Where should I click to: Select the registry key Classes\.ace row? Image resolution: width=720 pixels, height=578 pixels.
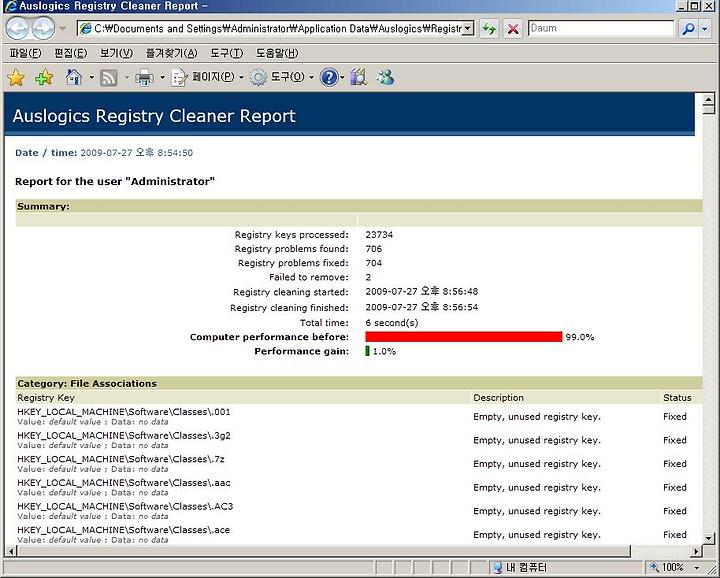(x=359, y=534)
